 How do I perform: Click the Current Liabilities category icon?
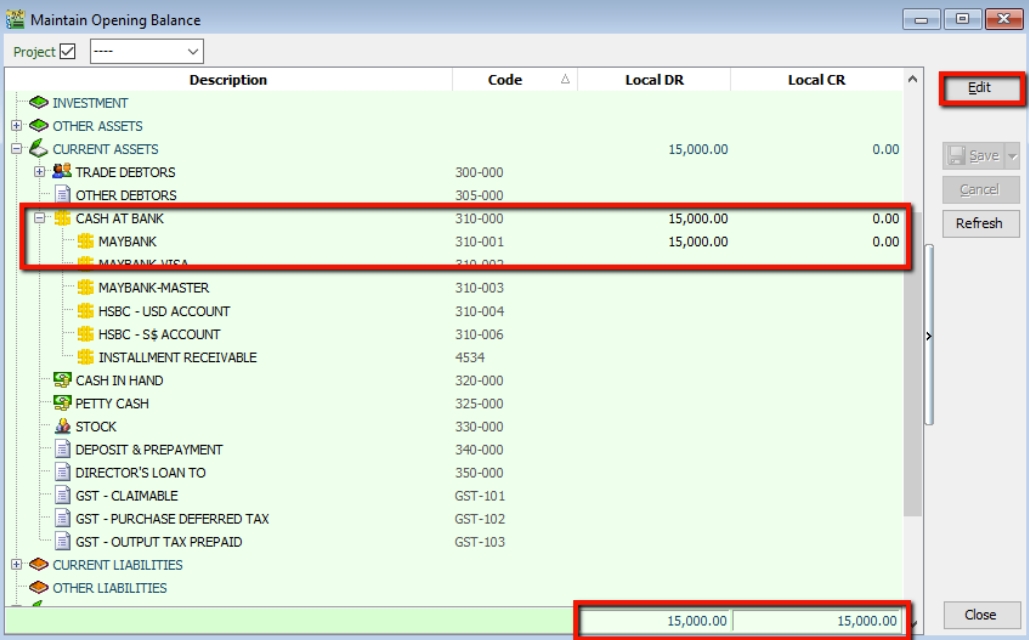(39, 565)
